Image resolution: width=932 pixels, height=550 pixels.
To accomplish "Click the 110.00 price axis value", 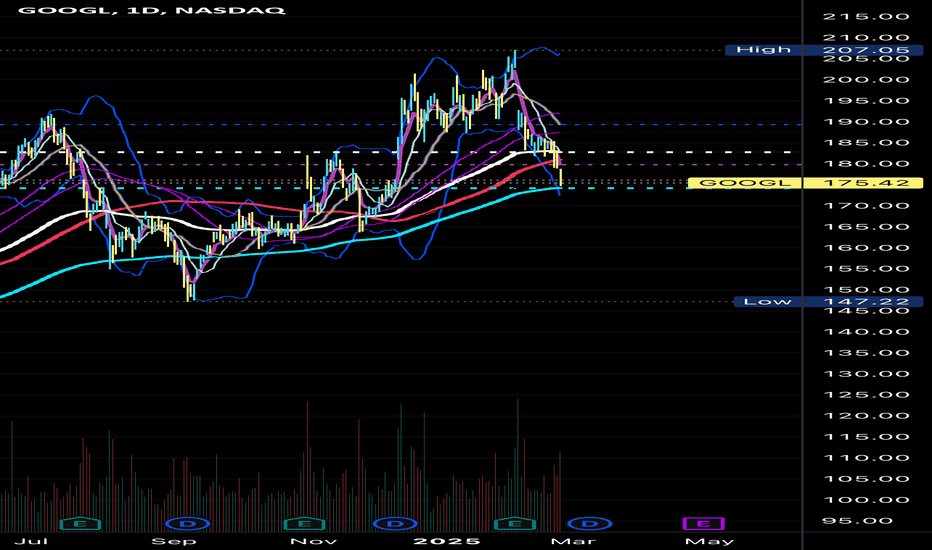I will (866, 458).
